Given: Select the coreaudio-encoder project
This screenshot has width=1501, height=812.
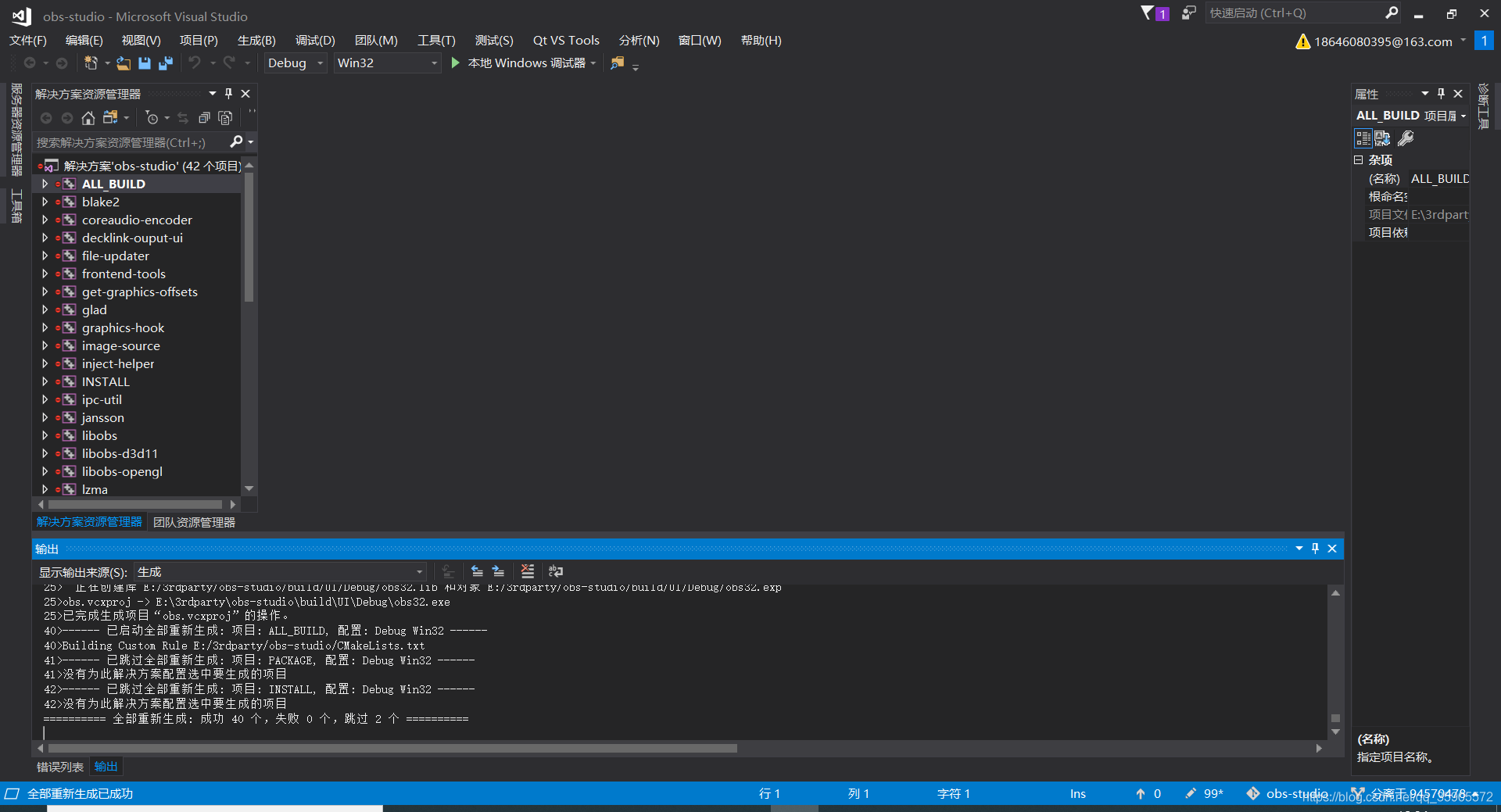Looking at the screenshot, I should pos(137,220).
